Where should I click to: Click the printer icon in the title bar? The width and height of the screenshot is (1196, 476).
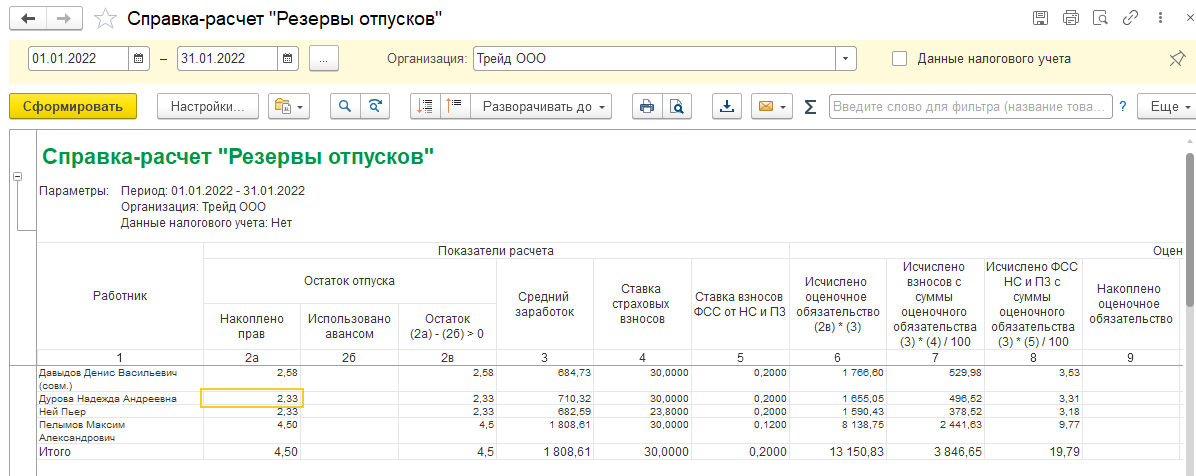[1070, 18]
